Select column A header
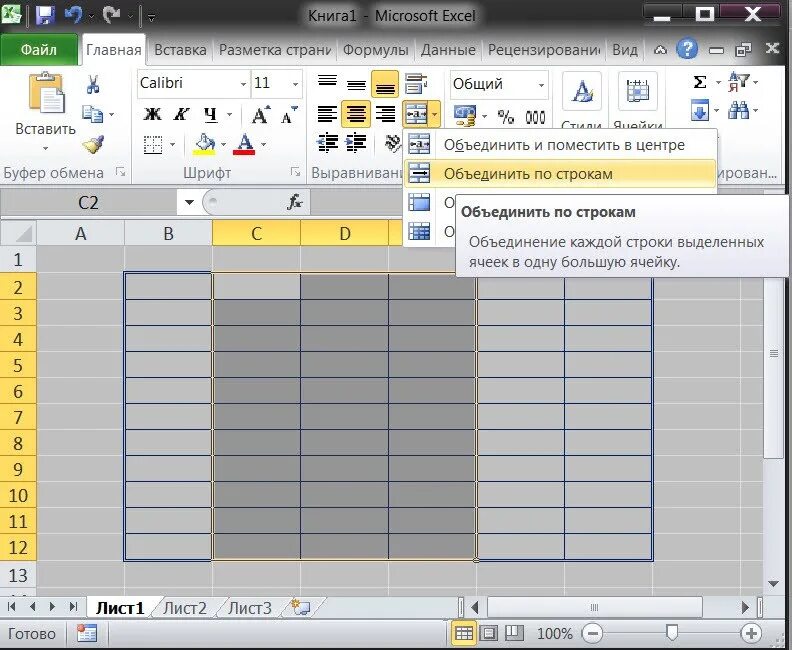This screenshot has width=792, height=650. (x=80, y=233)
